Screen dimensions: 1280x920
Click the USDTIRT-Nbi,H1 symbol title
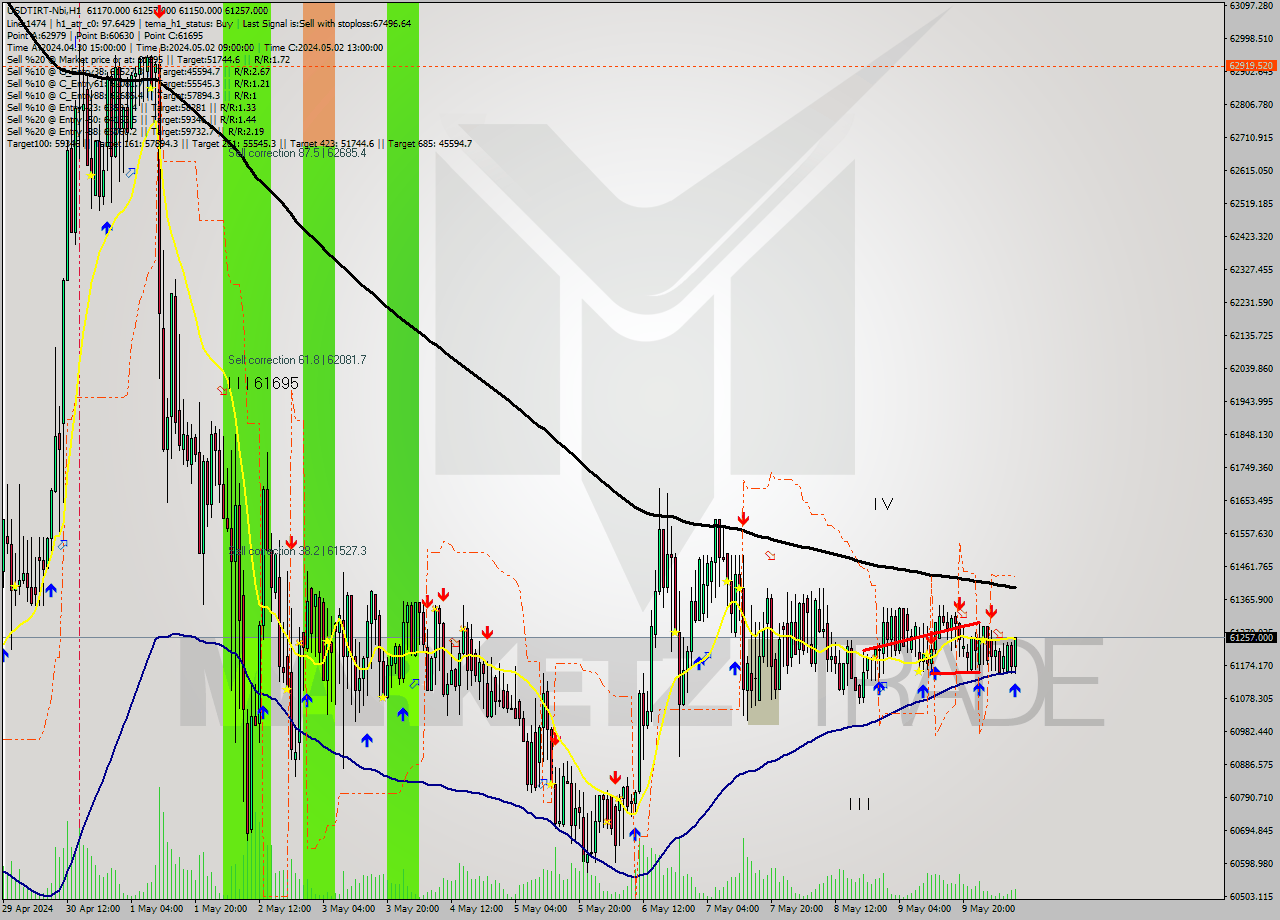click(x=42, y=10)
